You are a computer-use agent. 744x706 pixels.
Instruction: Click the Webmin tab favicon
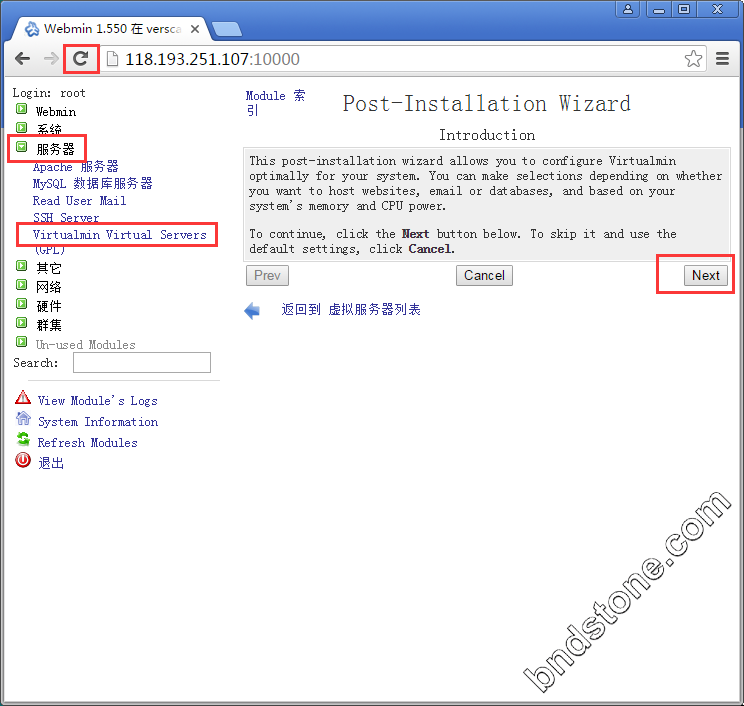(x=32, y=29)
